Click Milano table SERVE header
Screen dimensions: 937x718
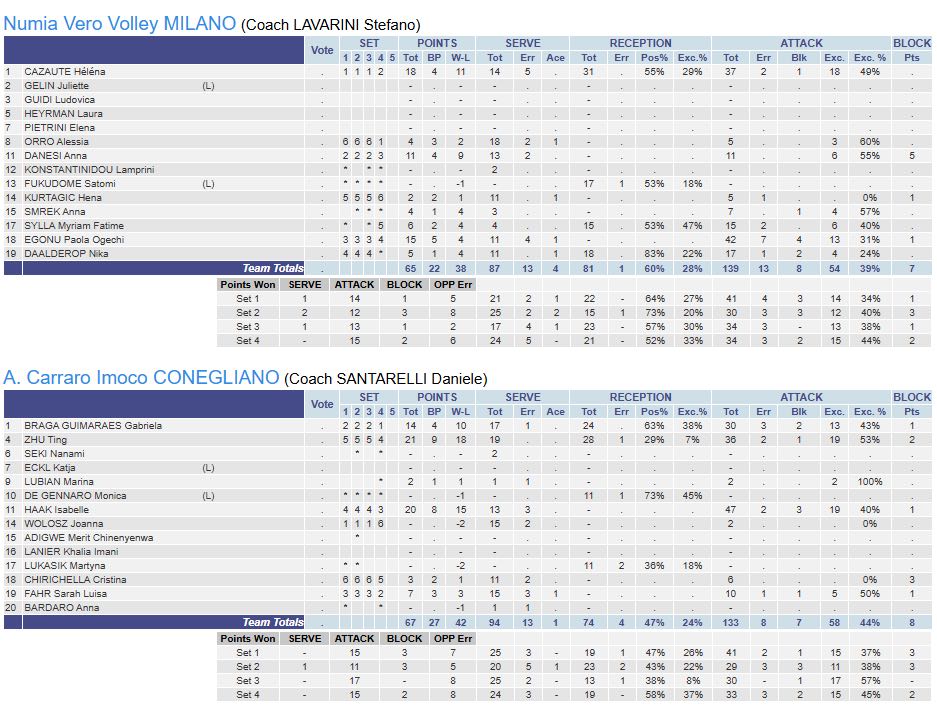[523, 43]
